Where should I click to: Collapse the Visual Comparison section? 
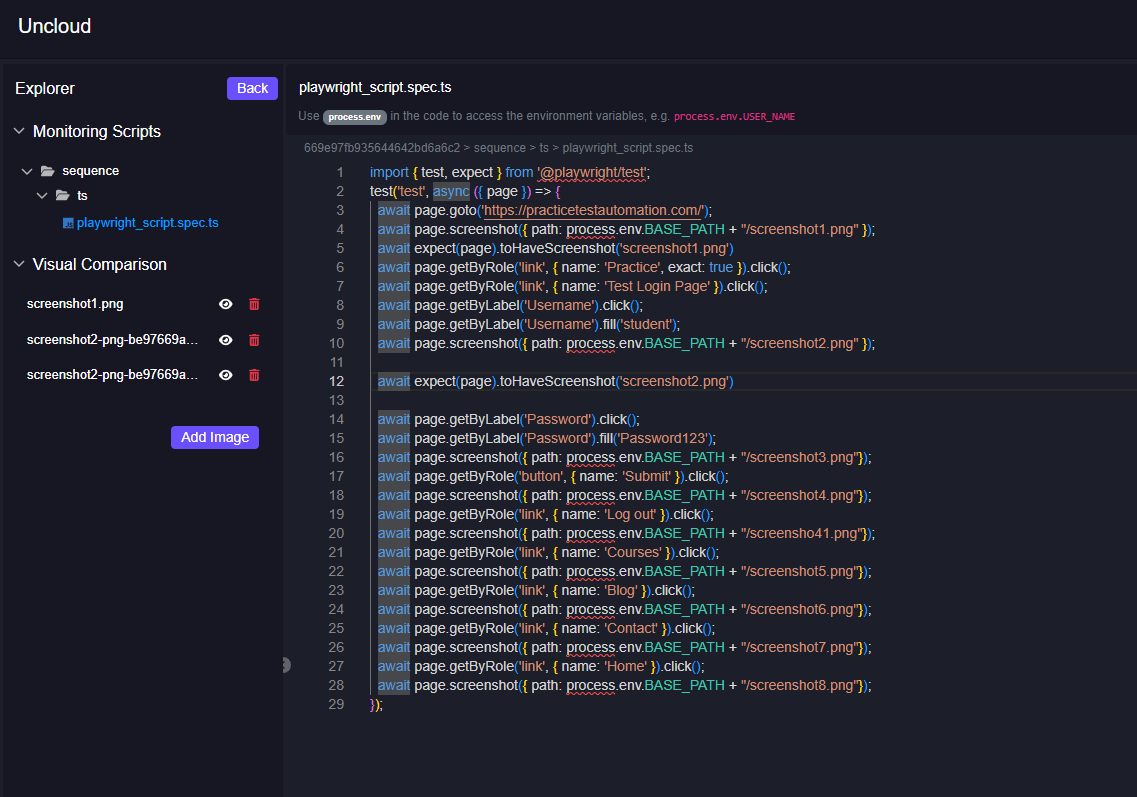click(19, 264)
